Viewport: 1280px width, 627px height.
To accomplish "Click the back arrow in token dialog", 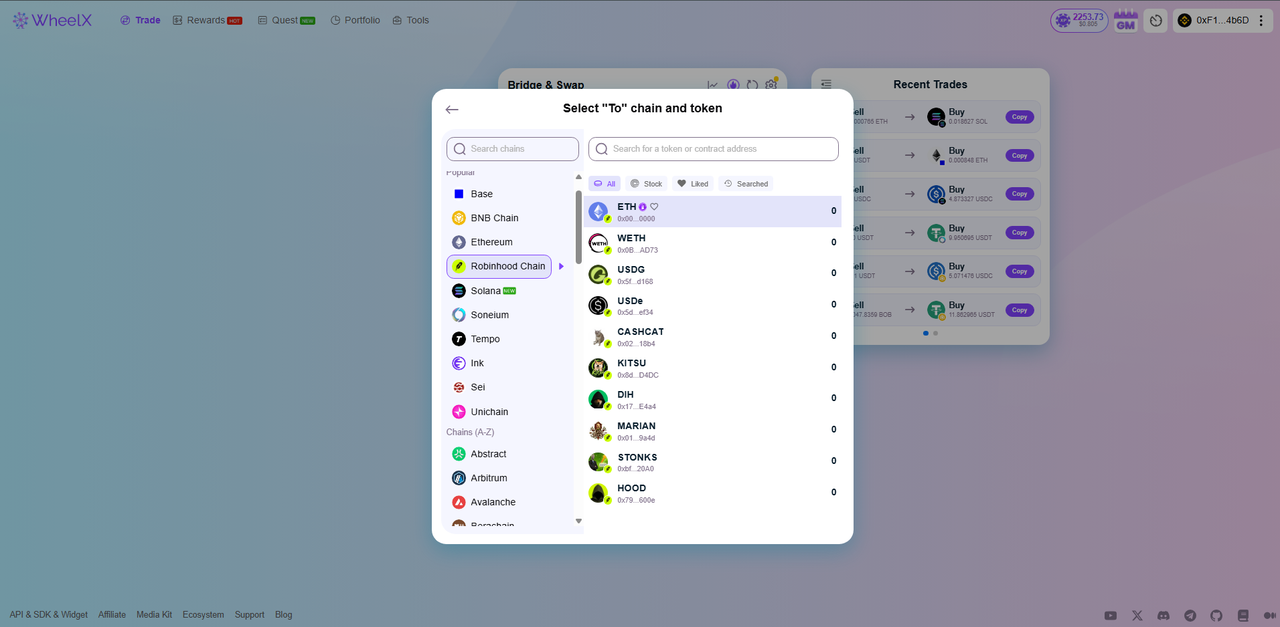I will coord(452,110).
